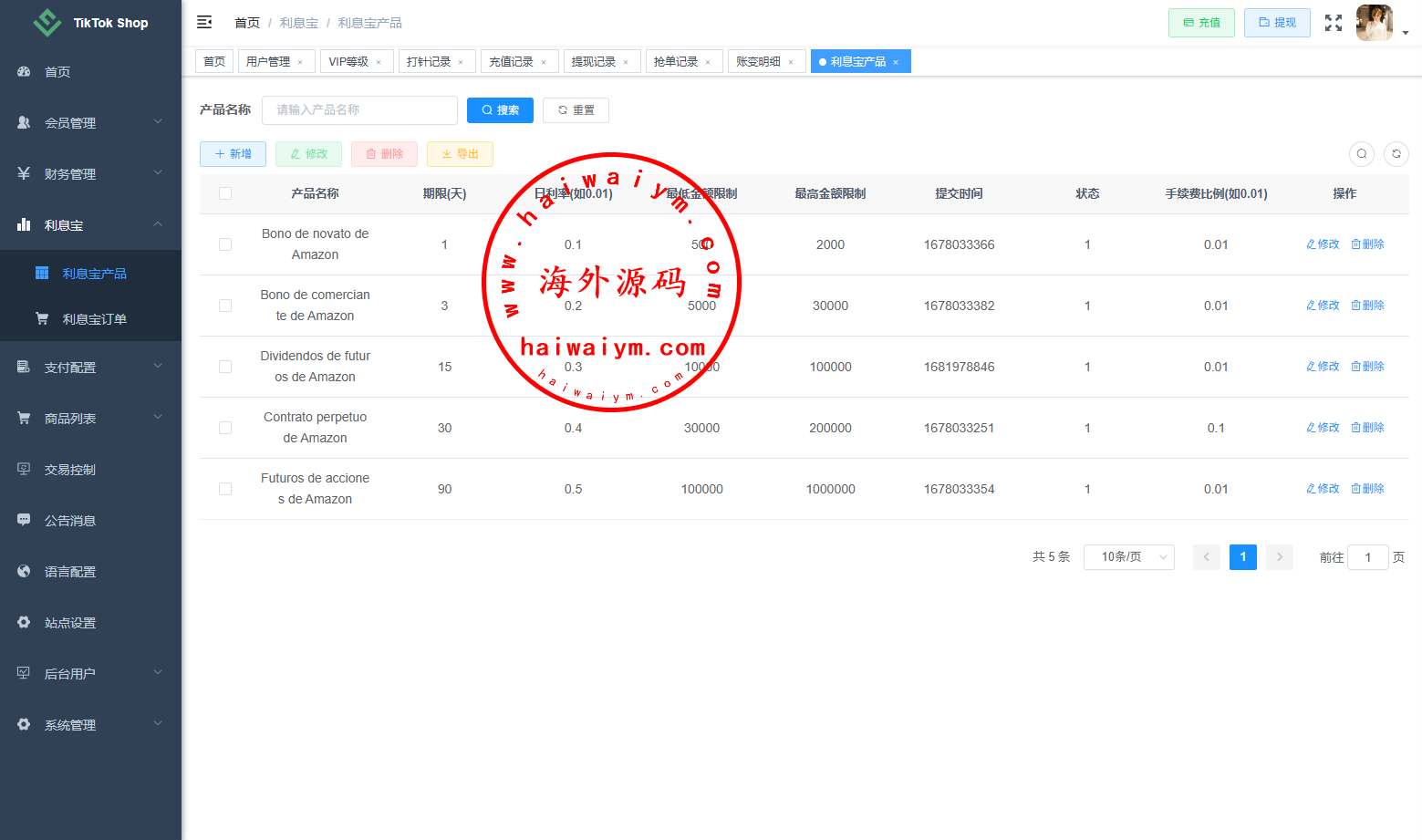Open 公告消息 in the sidebar
1422x840 pixels.
(x=90, y=520)
